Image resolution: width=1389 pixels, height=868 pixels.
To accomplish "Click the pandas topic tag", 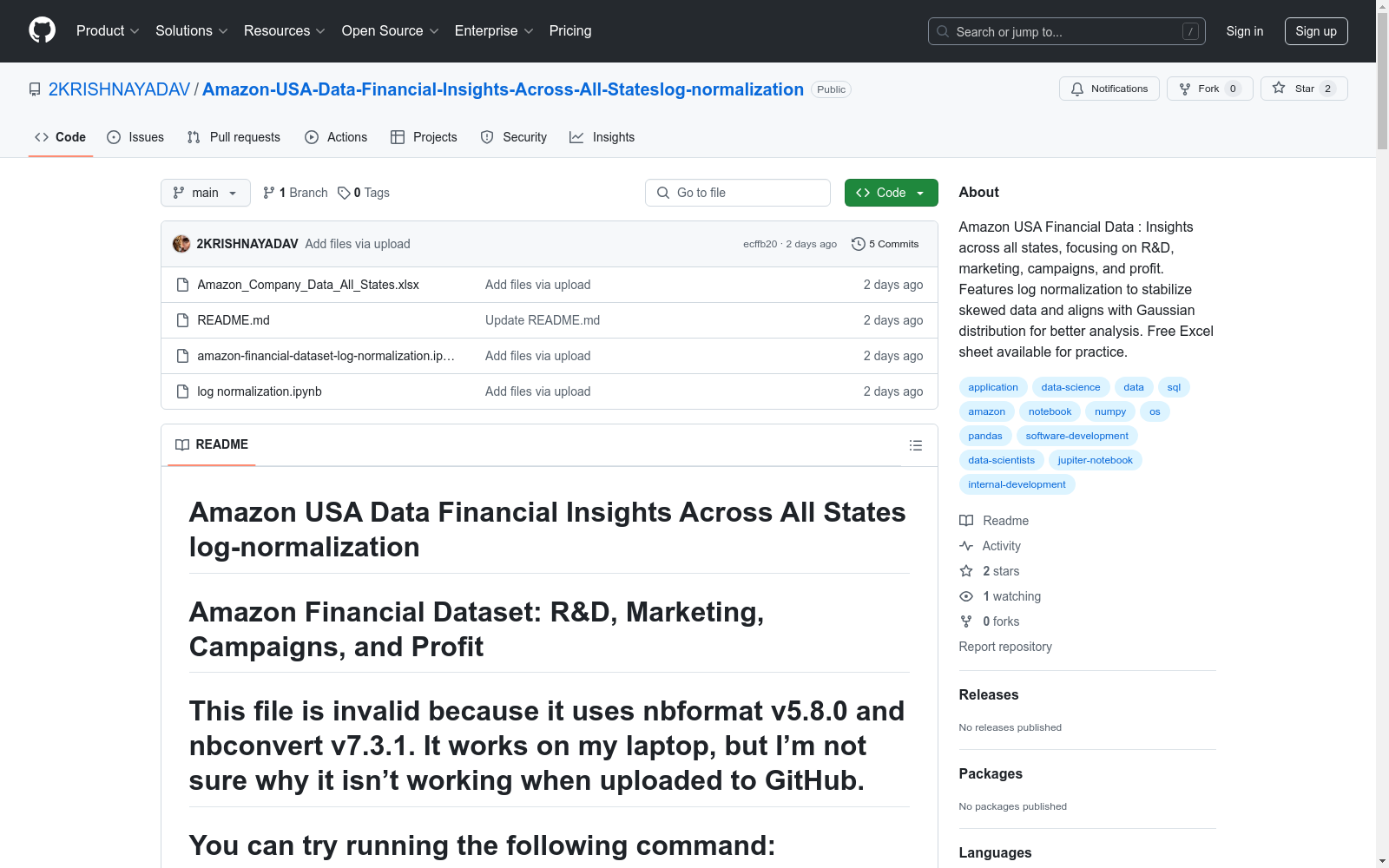I will coord(985,436).
